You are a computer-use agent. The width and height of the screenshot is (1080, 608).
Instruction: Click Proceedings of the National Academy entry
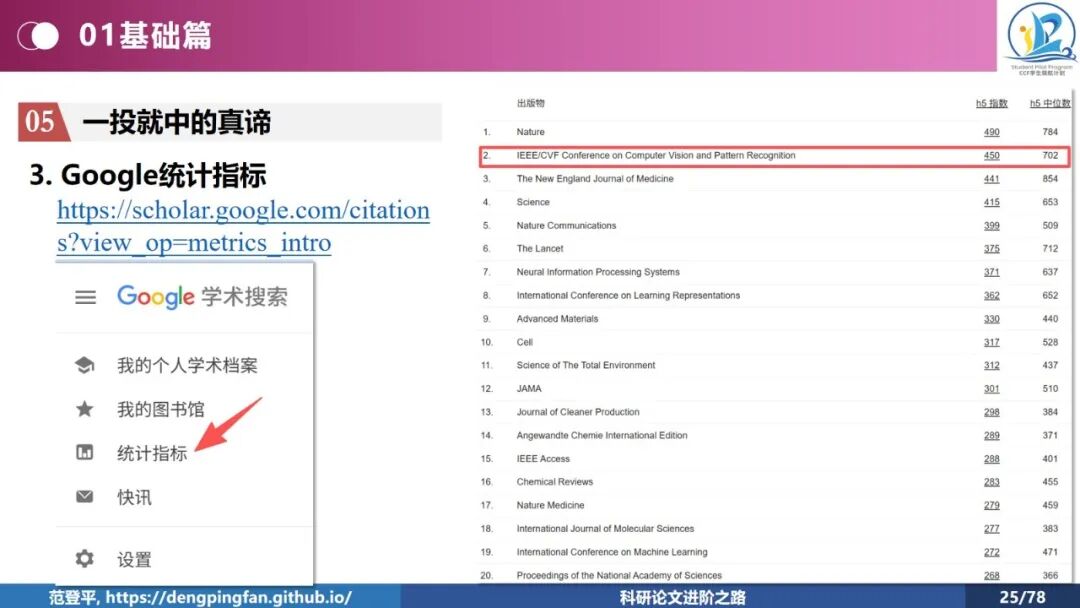619,576
